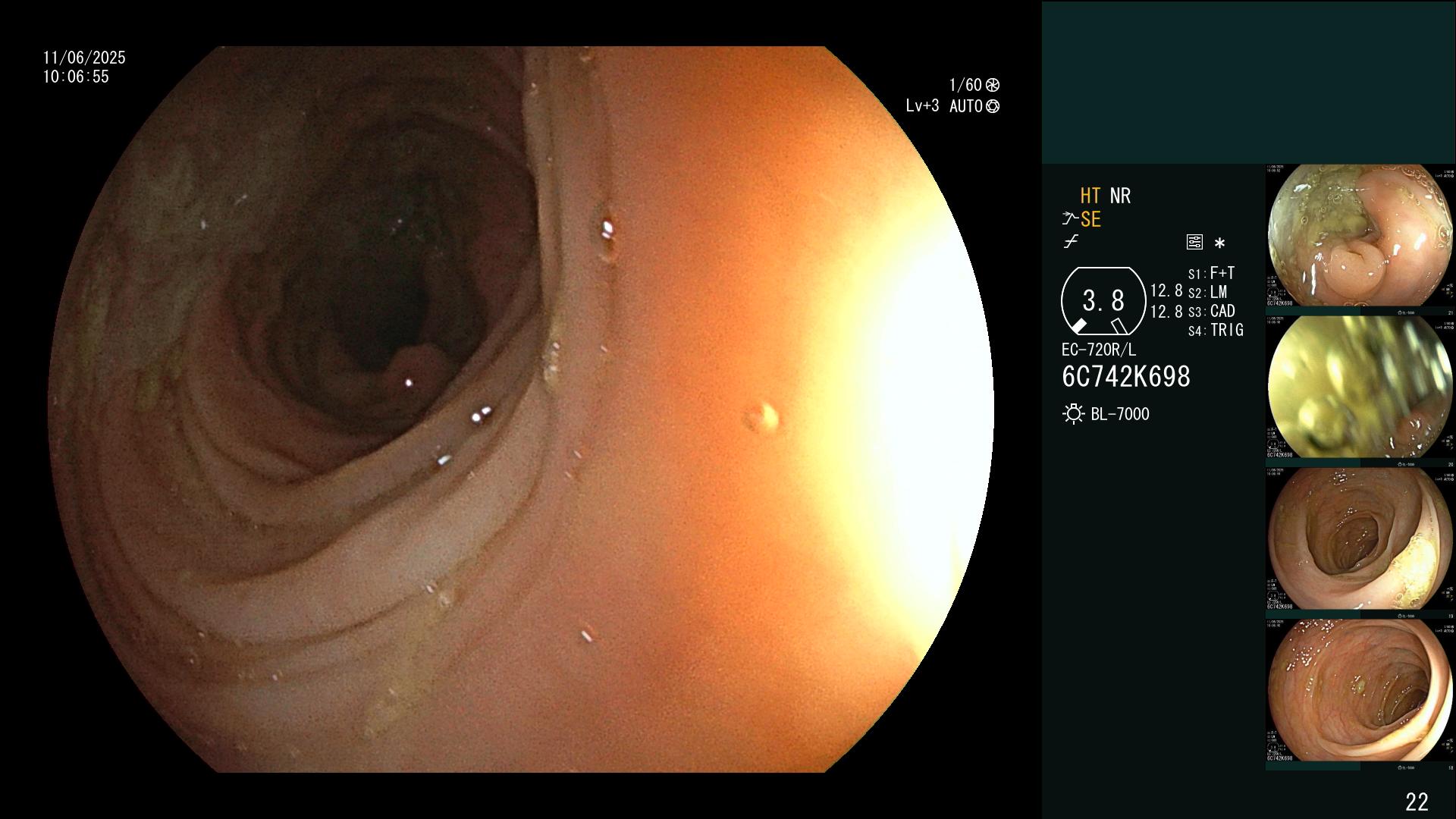
Task: Click the BL-7000 light source label
Action: click(1120, 414)
